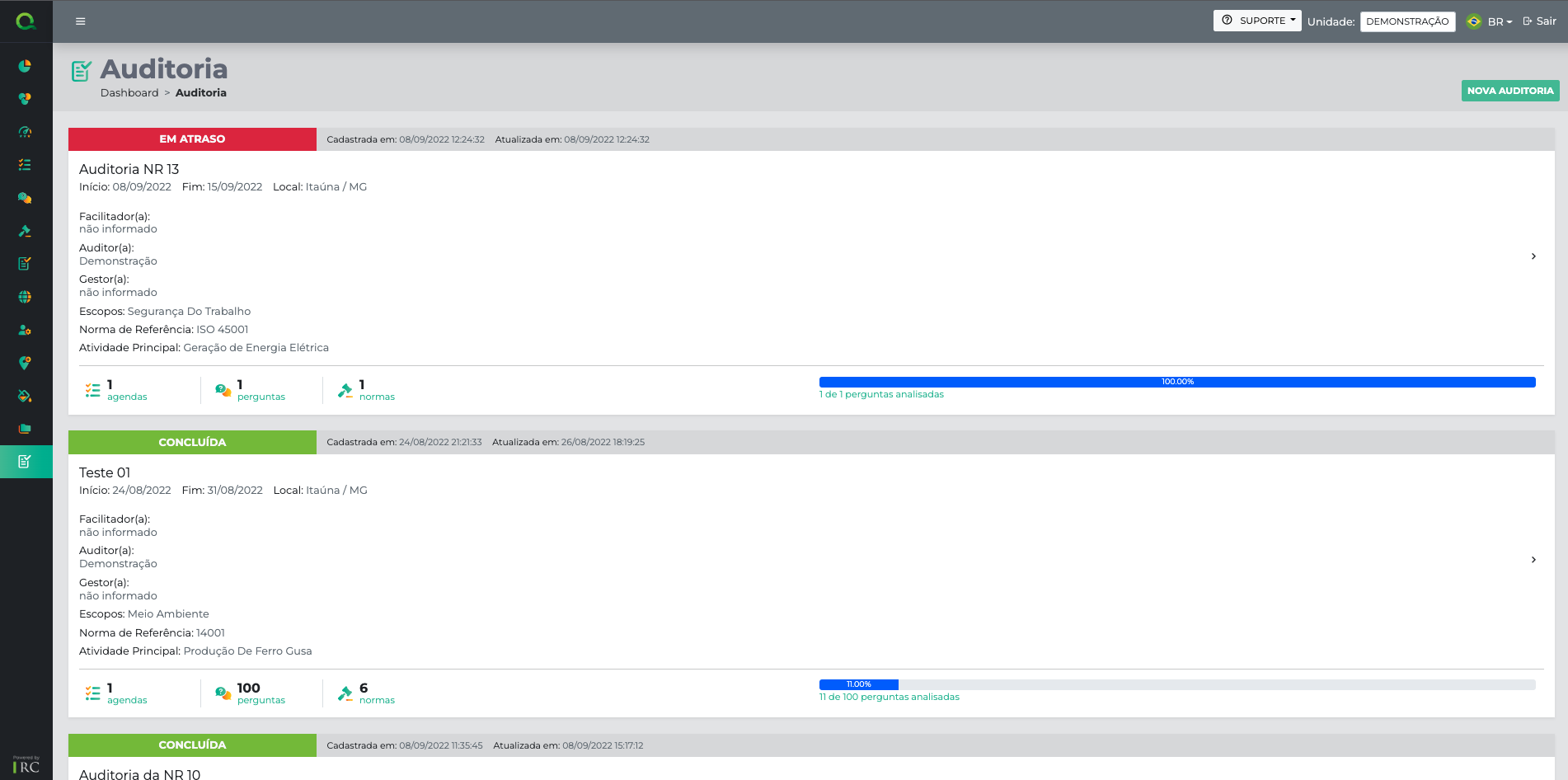The height and width of the screenshot is (780, 1568).
Task: Expand Auditoria NR 13 with right chevron
Action: click(x=1533, y=256)
